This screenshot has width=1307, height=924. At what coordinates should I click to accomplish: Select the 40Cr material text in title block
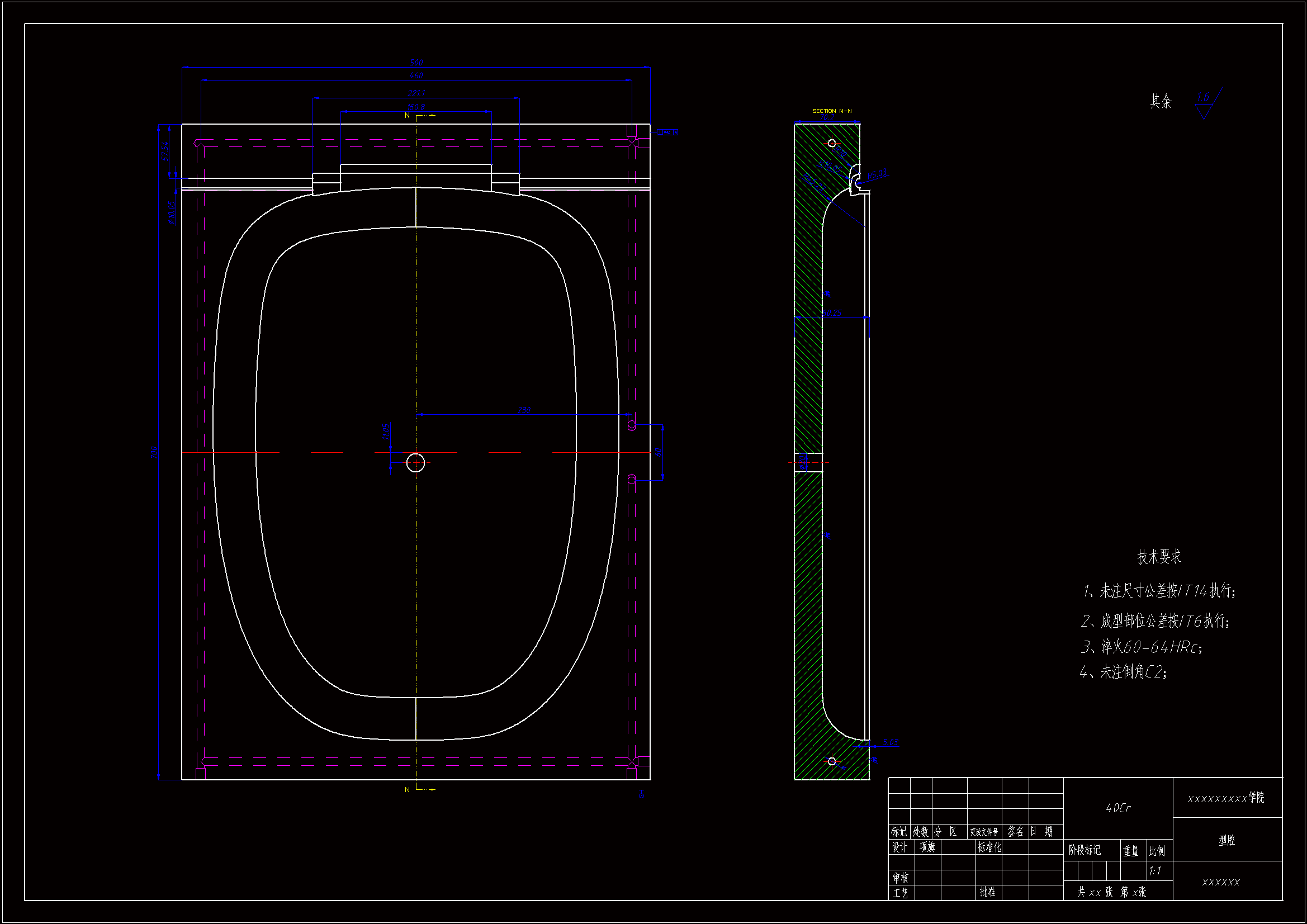click(x=1118, y=808)
